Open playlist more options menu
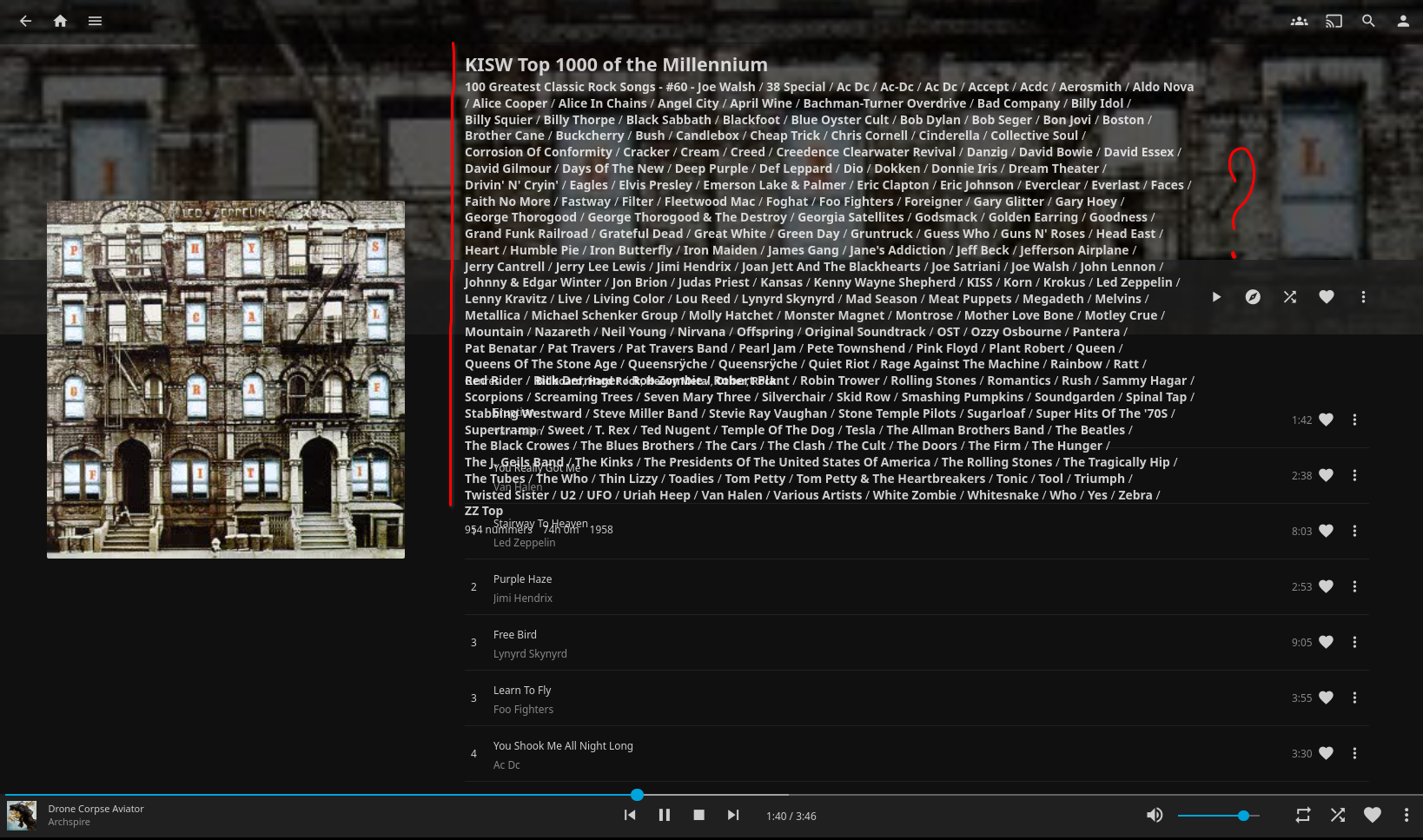The height and width of the screenshot is (840, 1423). [1363, 297]
